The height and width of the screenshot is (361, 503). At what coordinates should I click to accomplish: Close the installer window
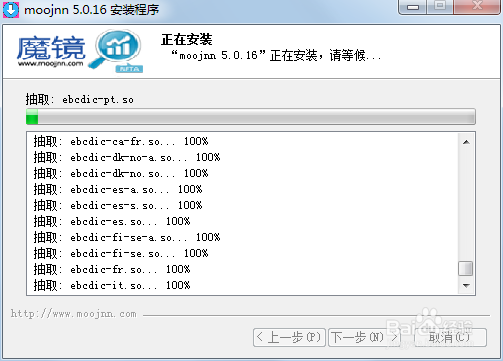(x=477, y=6)
